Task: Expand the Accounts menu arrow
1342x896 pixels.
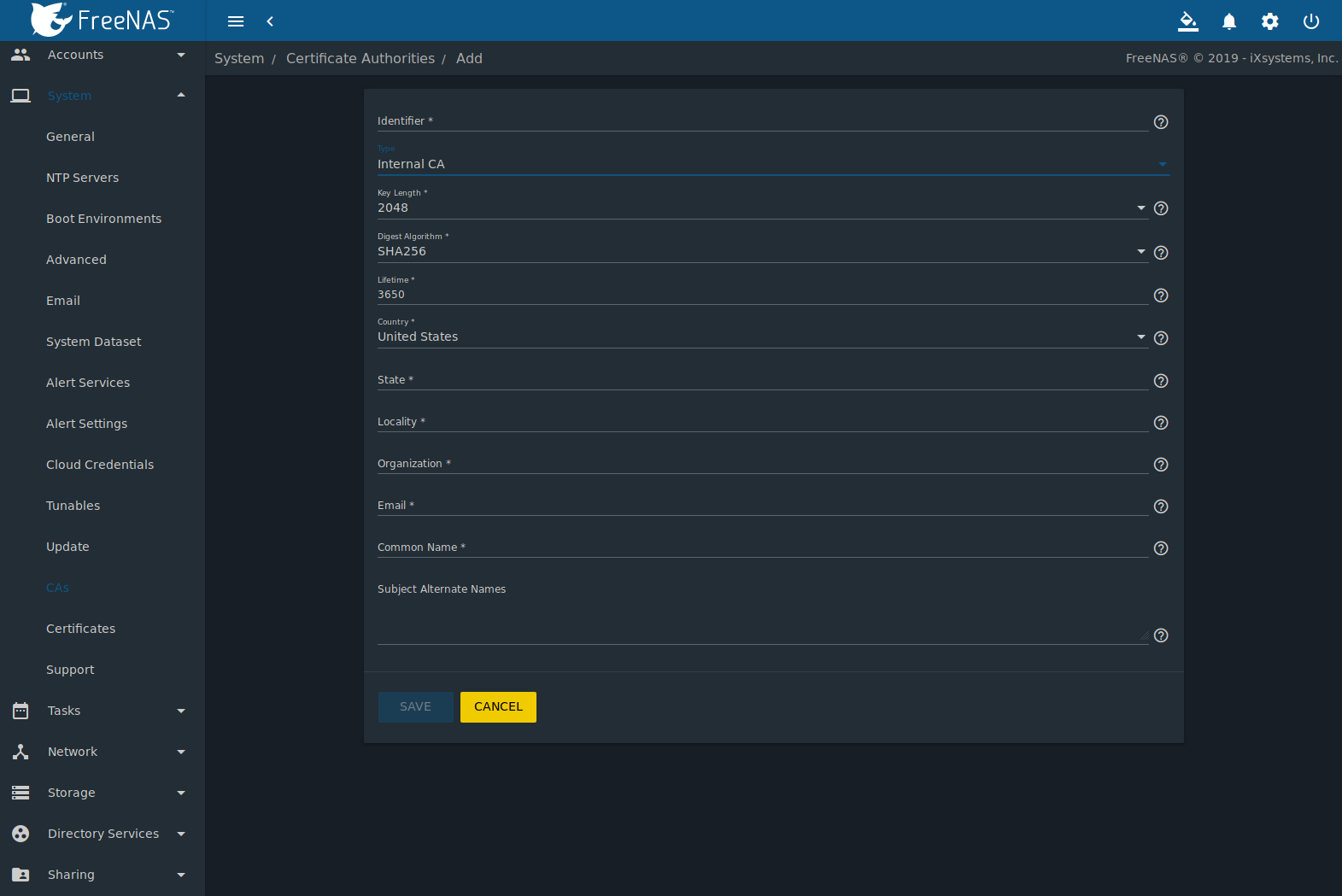Action: [181, 55]
